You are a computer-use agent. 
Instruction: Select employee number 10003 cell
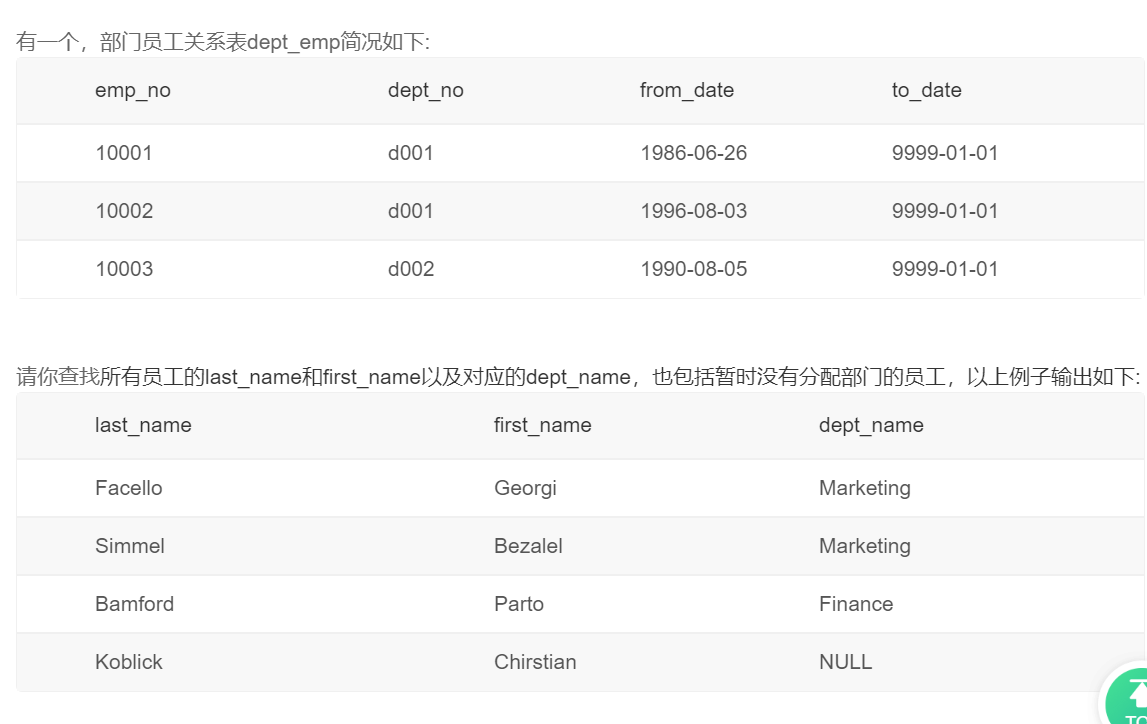[124, 269]
